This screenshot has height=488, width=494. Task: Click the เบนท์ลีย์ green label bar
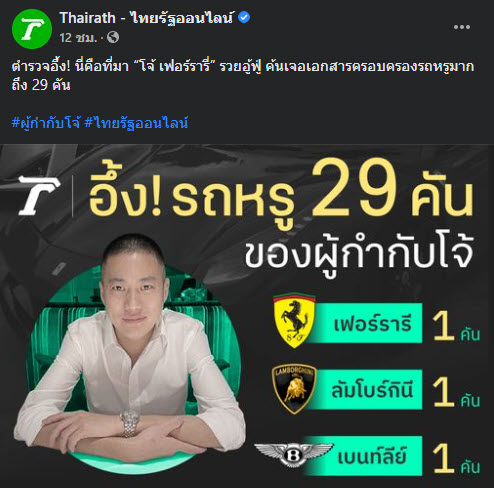pos(364,456)
